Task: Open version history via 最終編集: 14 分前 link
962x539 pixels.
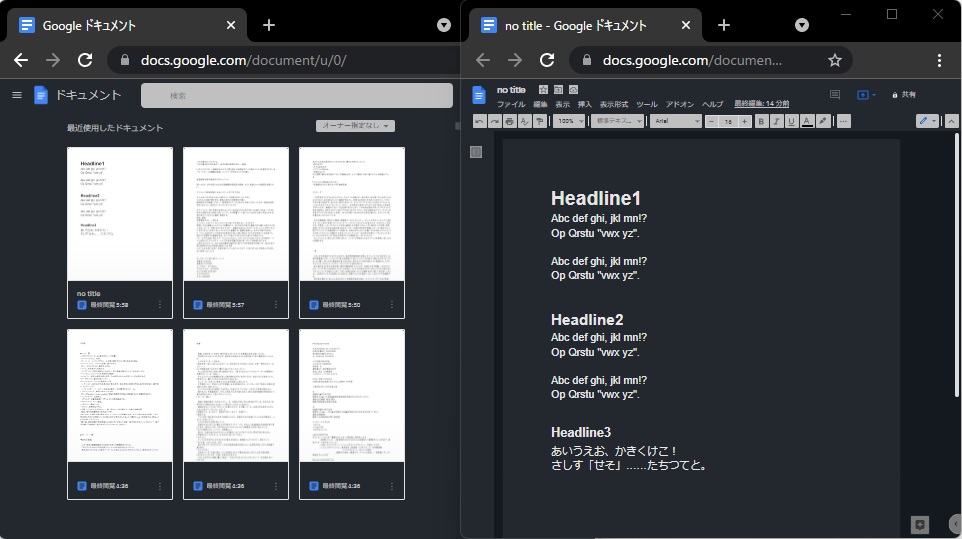Action: tap(761, 104)
